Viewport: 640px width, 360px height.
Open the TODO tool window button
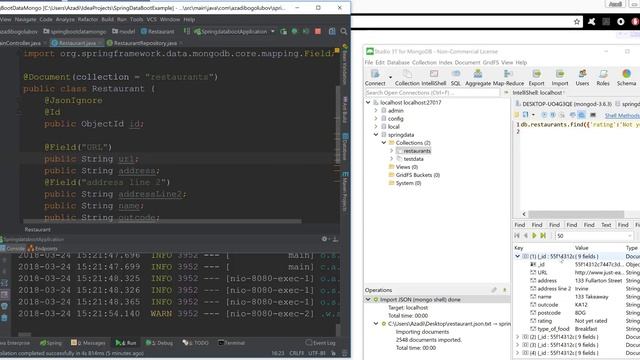coord(196,343)
